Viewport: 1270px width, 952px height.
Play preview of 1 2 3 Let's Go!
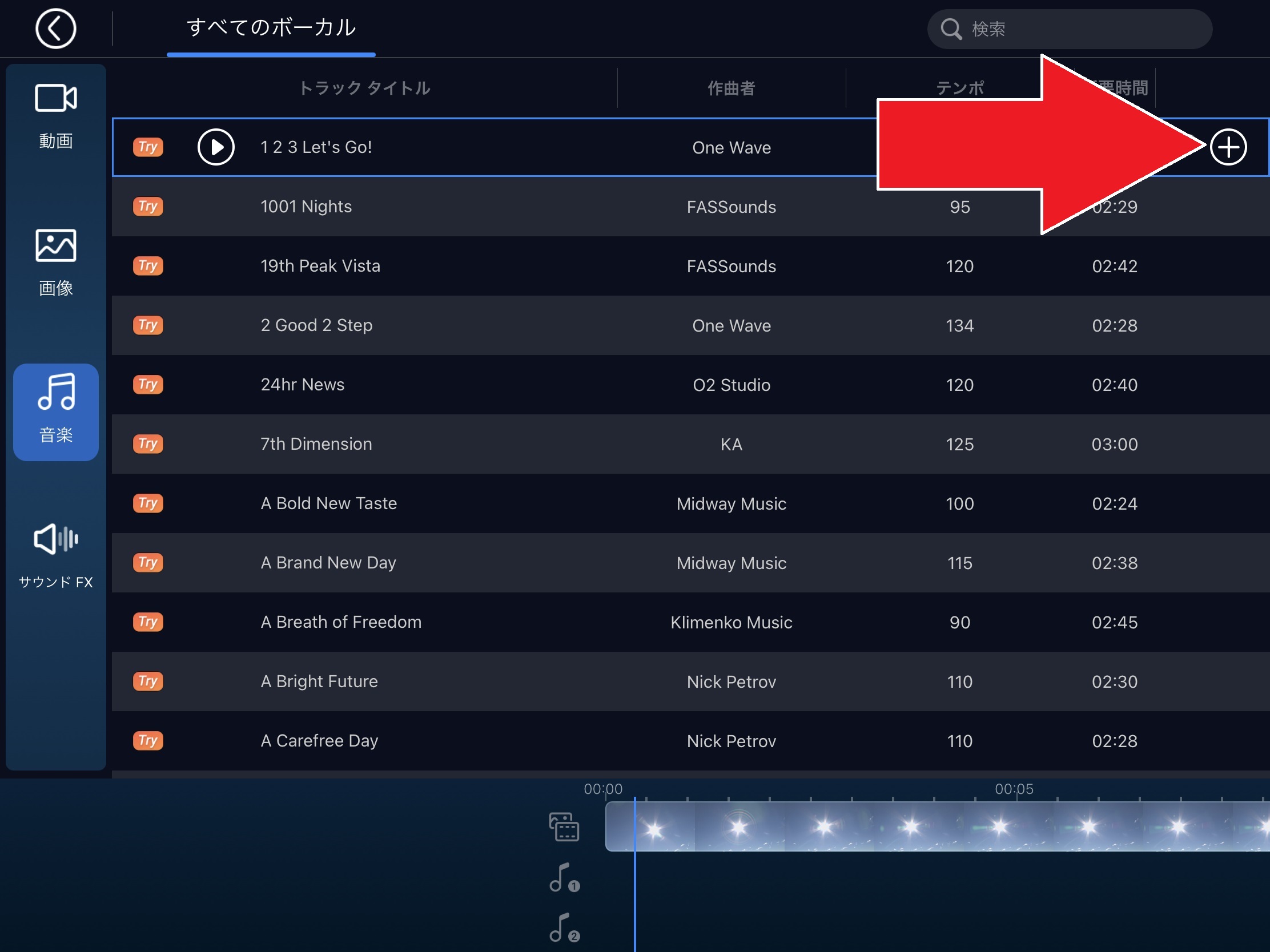[216, 147]
